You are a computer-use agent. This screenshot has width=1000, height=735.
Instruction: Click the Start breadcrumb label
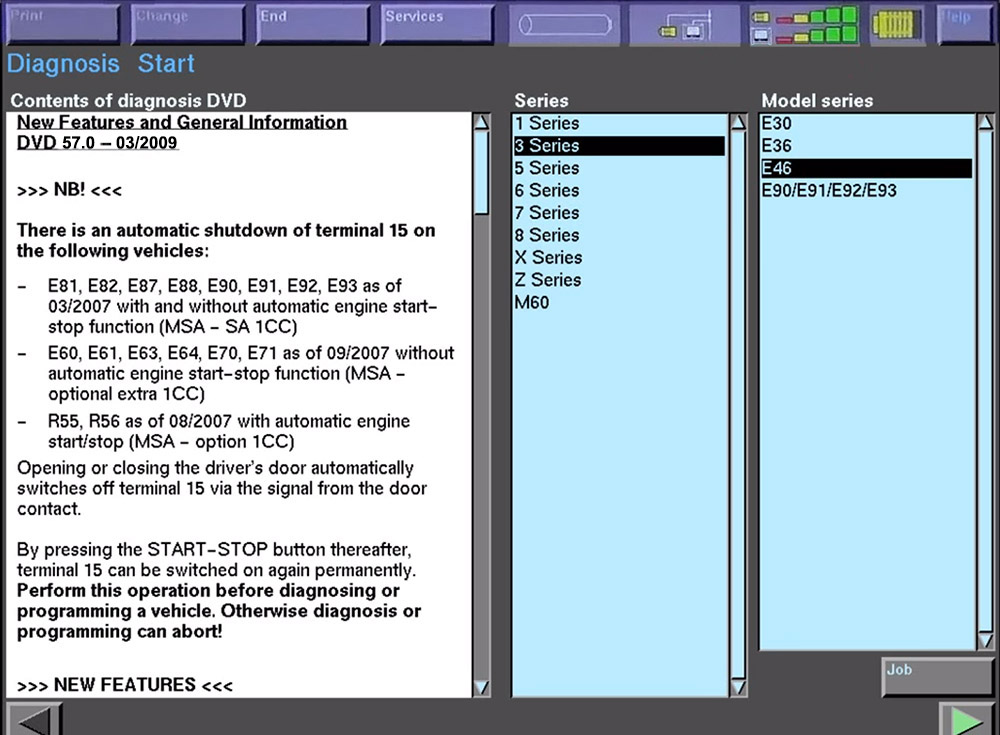(166, 64)
